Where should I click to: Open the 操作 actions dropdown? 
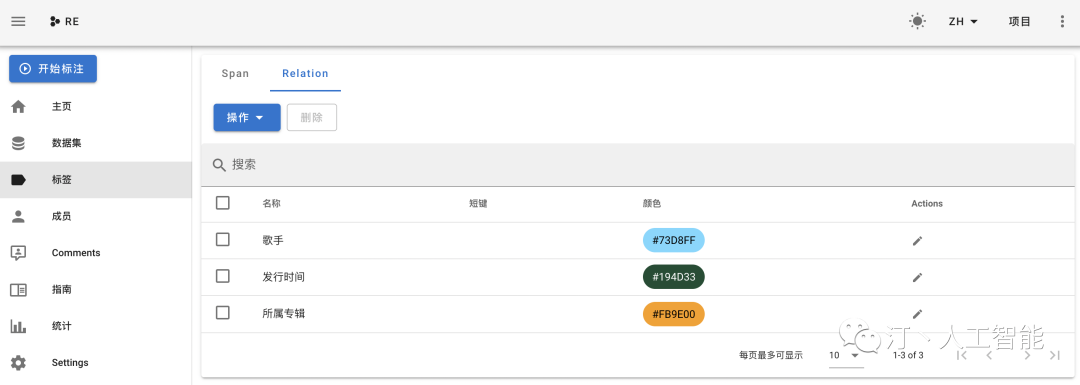[247, 117]
